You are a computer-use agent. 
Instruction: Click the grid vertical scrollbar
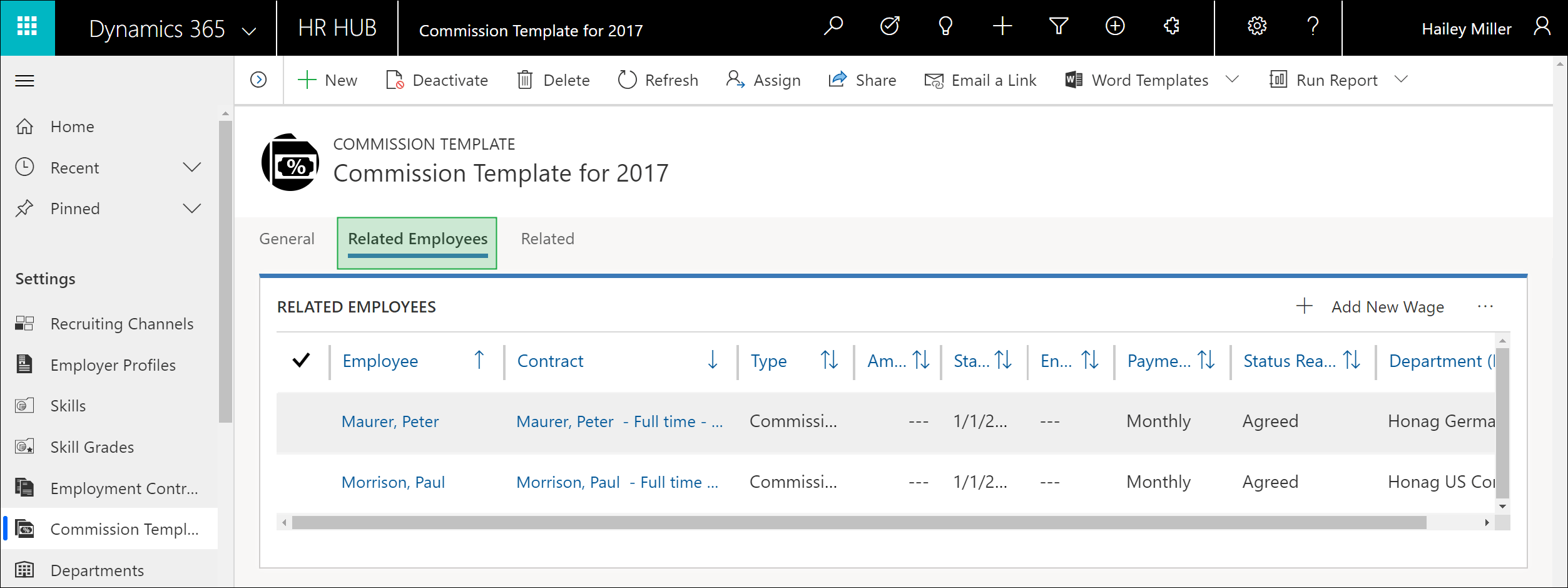tap(1502, 423)
